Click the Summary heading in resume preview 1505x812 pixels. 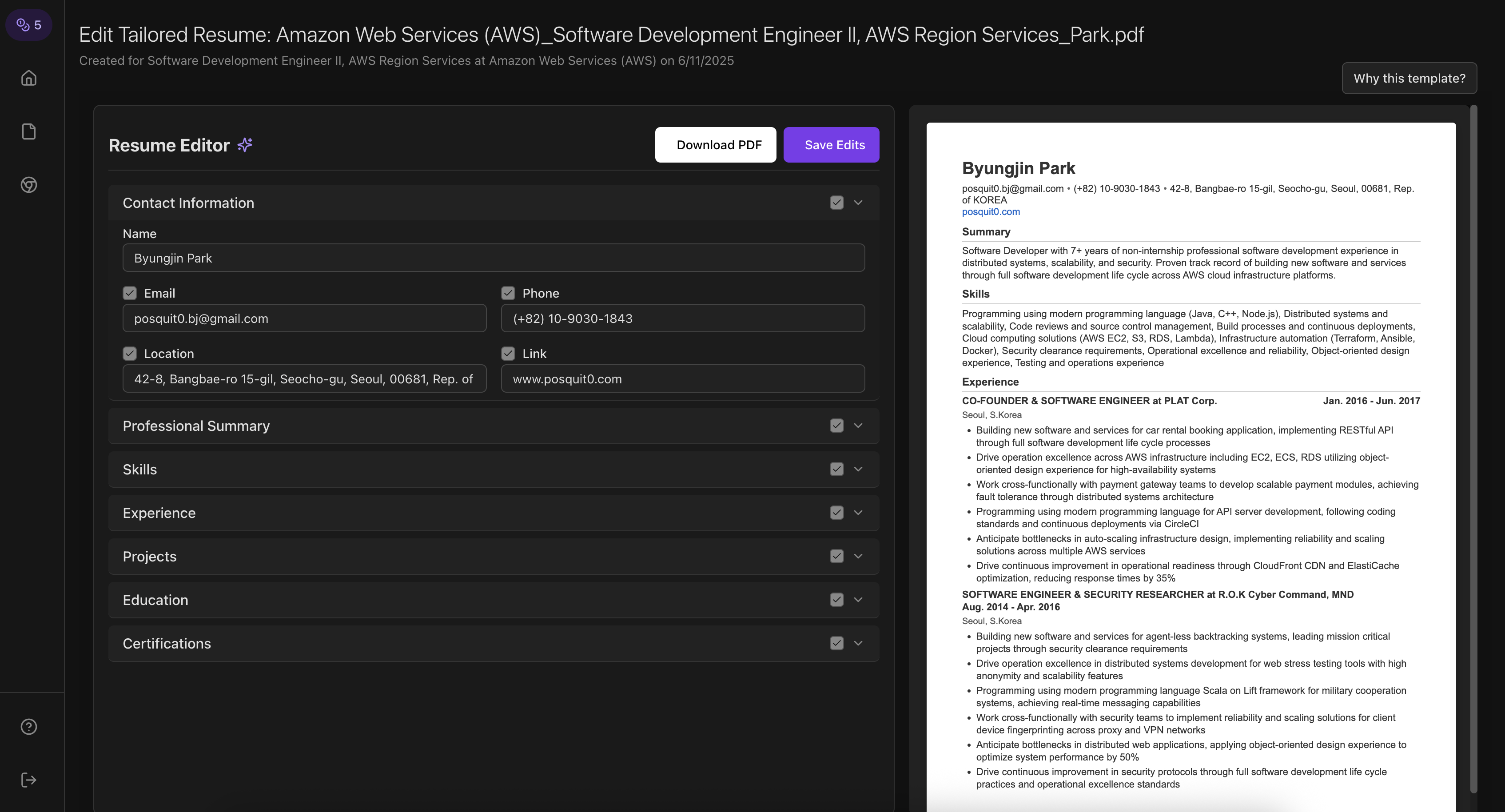pos(986,231)
